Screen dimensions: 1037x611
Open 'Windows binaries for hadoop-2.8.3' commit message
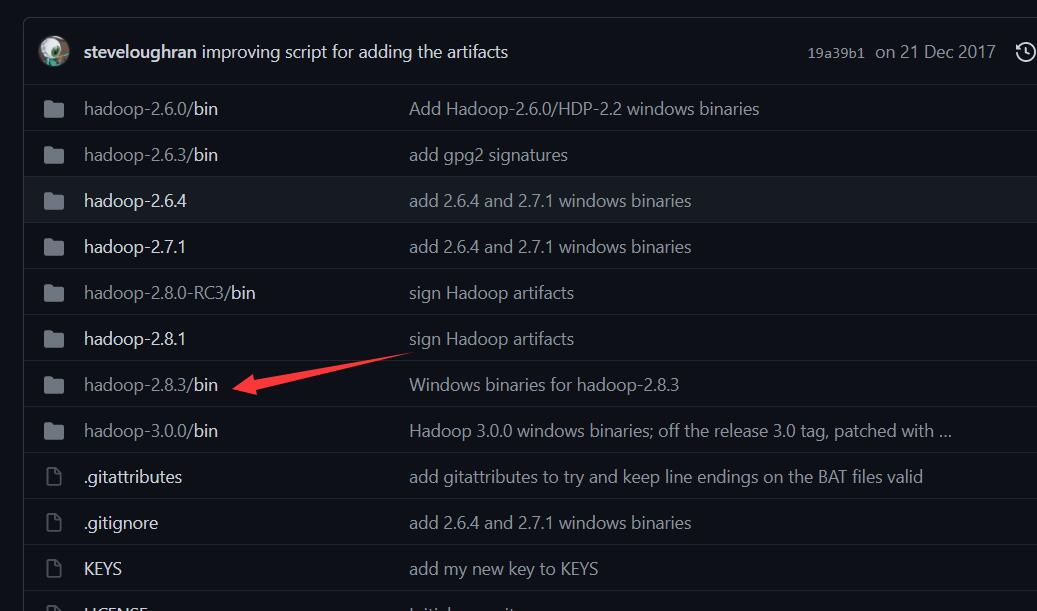[544, 385]
